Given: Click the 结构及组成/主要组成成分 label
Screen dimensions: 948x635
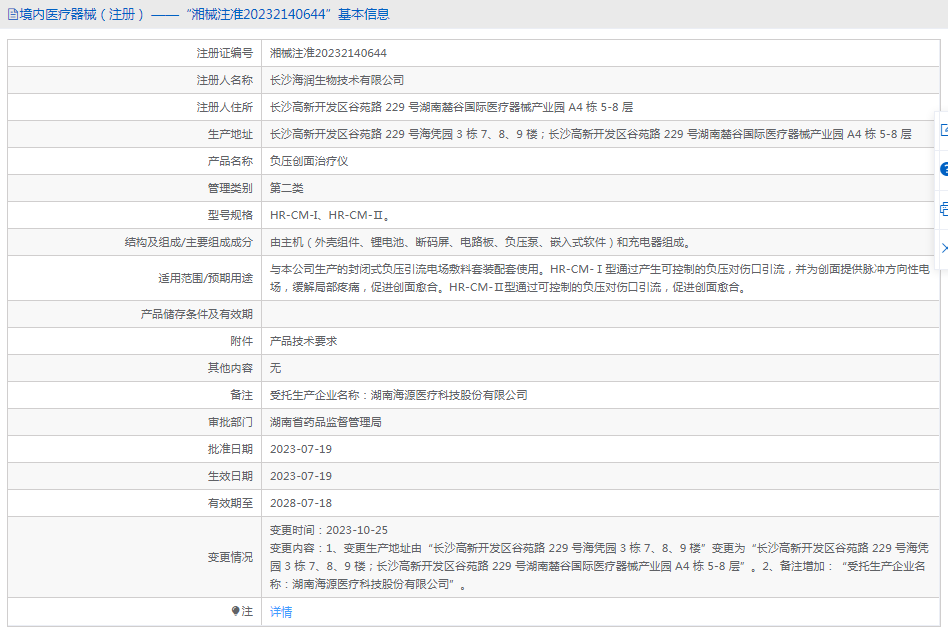Looking at the screenshot, I should tap(189, 243).
